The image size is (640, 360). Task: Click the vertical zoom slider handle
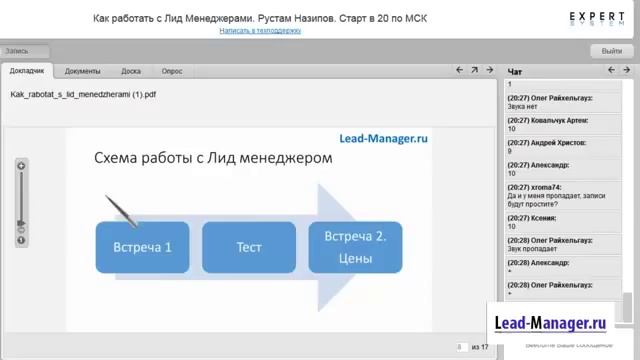21,223
